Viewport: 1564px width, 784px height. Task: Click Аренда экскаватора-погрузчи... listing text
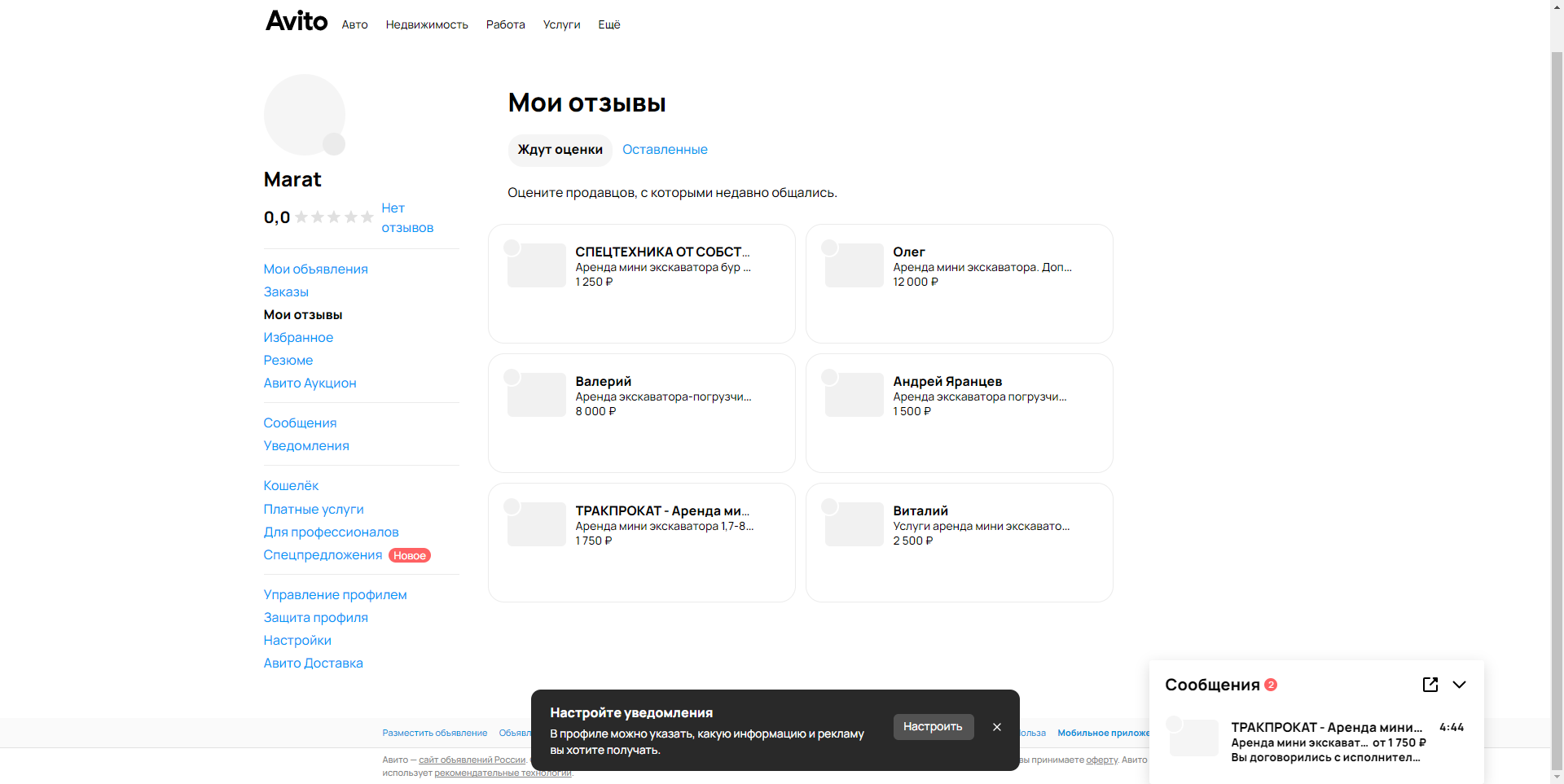(663, 396)
